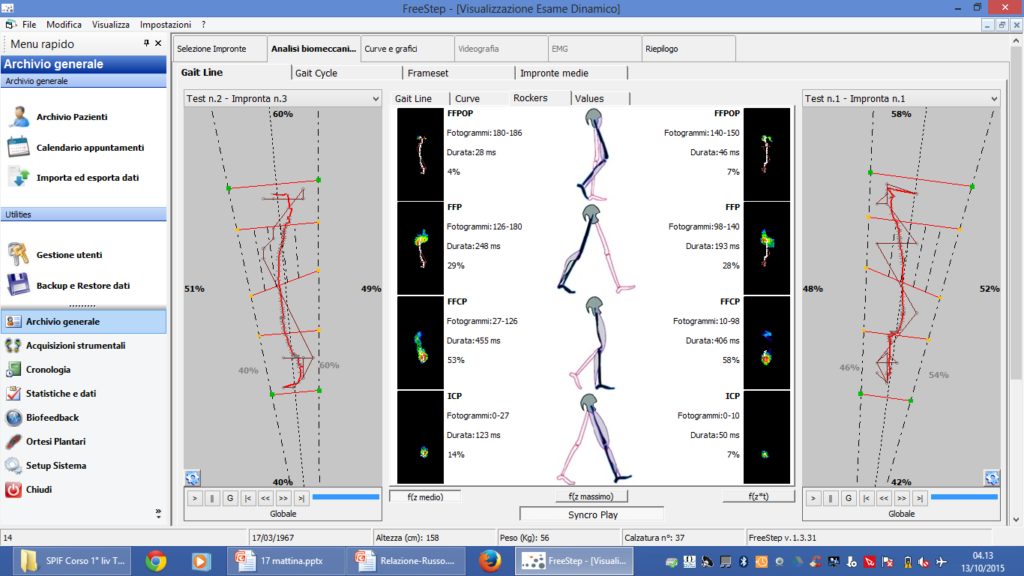Open the ? help menu
The height and width of the screenshot is (576, 1024).
[203, 25]
